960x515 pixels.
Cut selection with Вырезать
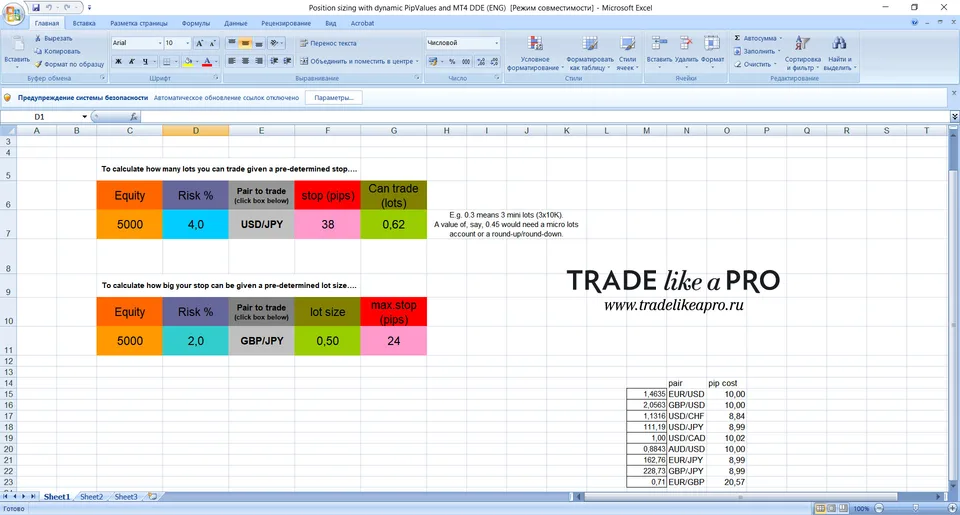[x=54, y=38]
